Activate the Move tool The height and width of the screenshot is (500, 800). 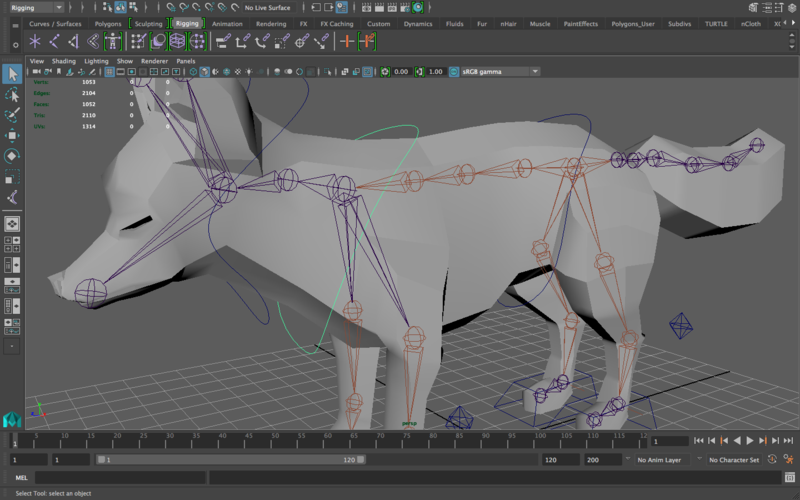pos(12,135)
